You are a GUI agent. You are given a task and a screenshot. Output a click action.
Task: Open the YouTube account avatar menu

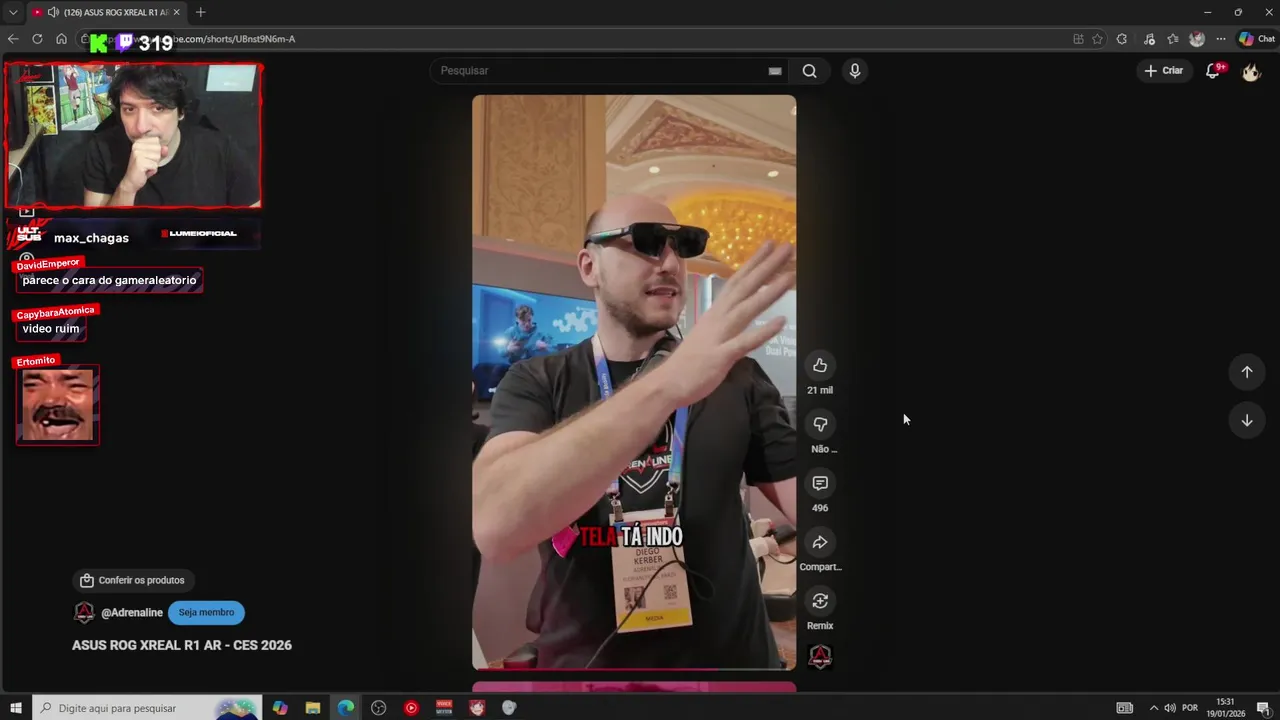[1251, 71]
